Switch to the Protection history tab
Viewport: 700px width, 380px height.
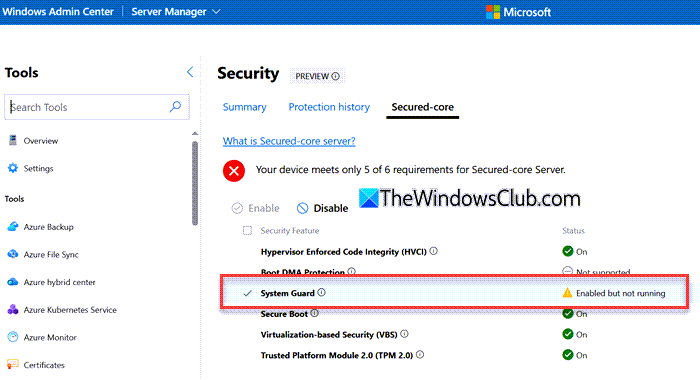point(329,107)
